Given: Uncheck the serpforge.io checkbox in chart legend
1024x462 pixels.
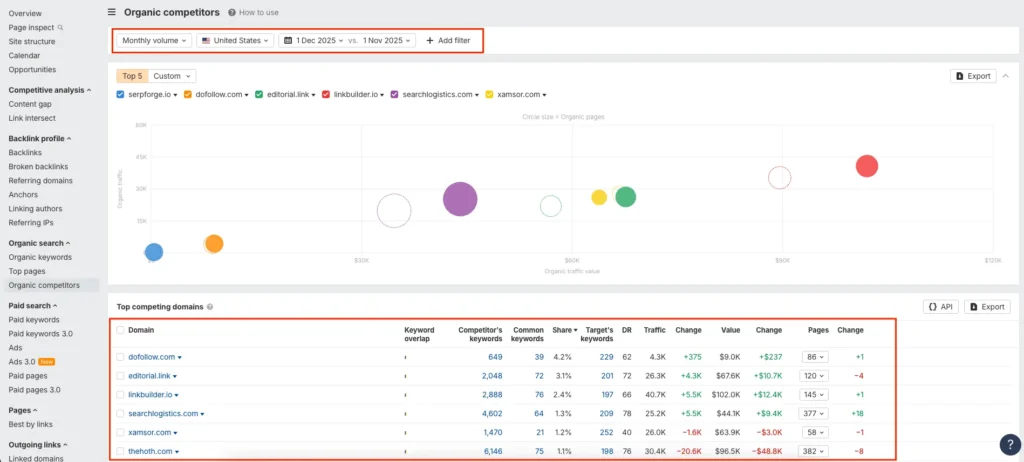Looking at the screenshot, I should [121, 95].
